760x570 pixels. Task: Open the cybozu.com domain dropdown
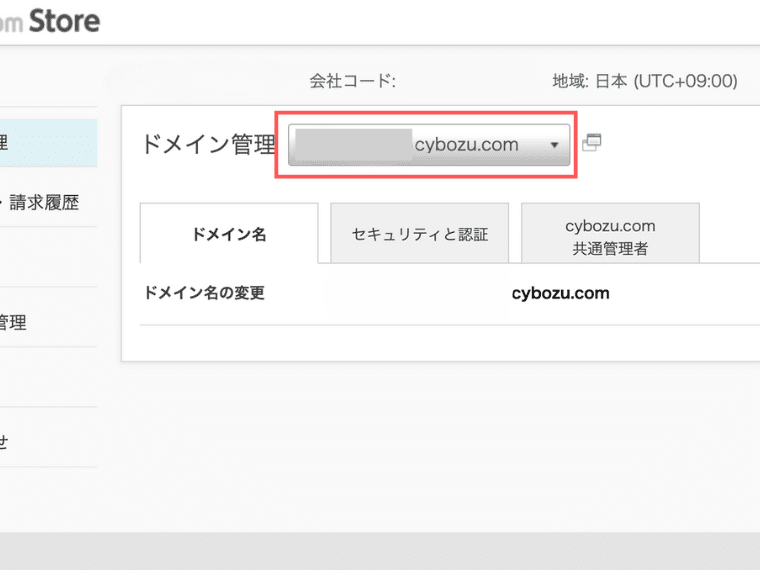point(428,145)
